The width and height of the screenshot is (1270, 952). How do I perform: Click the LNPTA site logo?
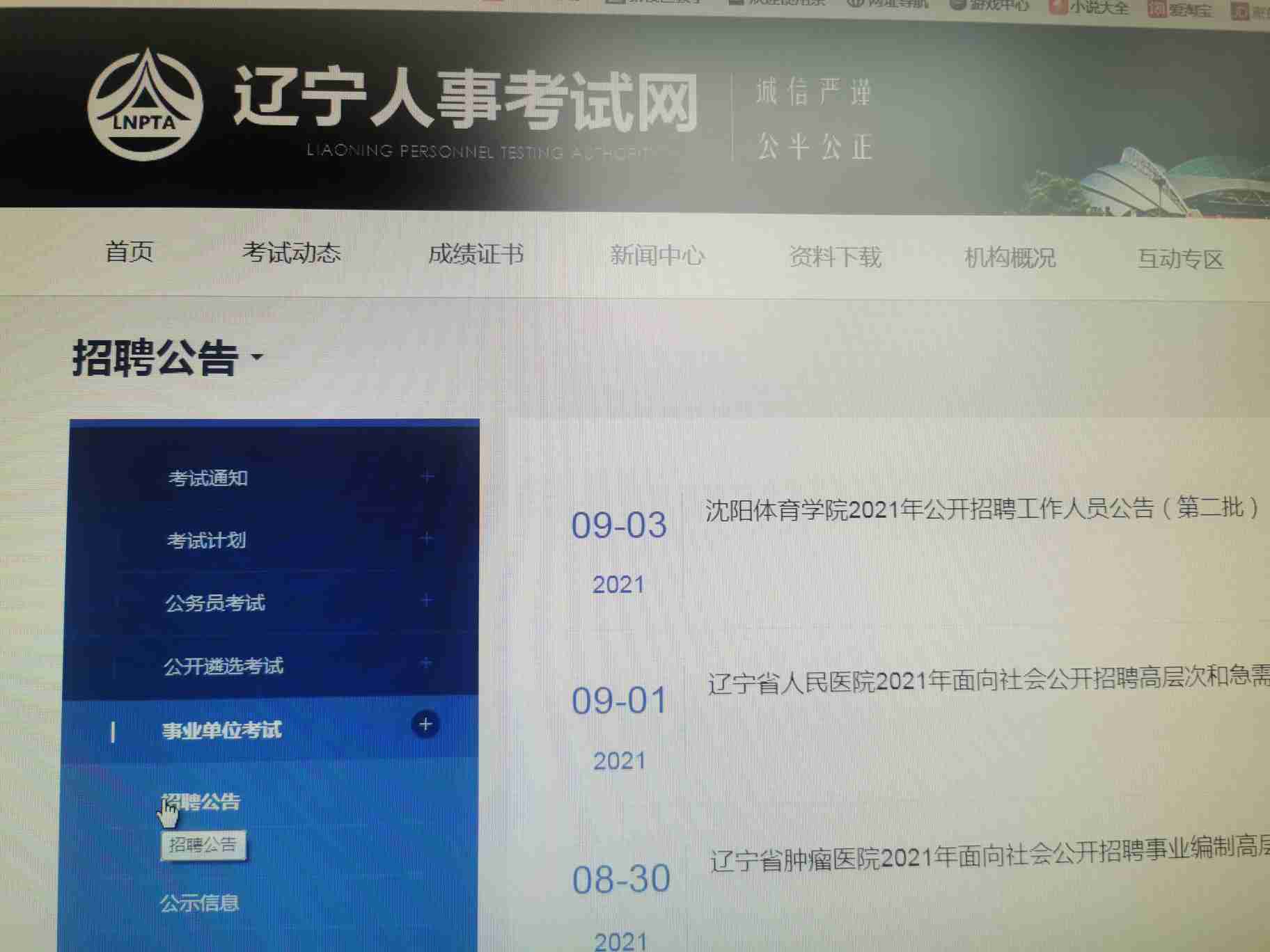(x=145, y=104)
